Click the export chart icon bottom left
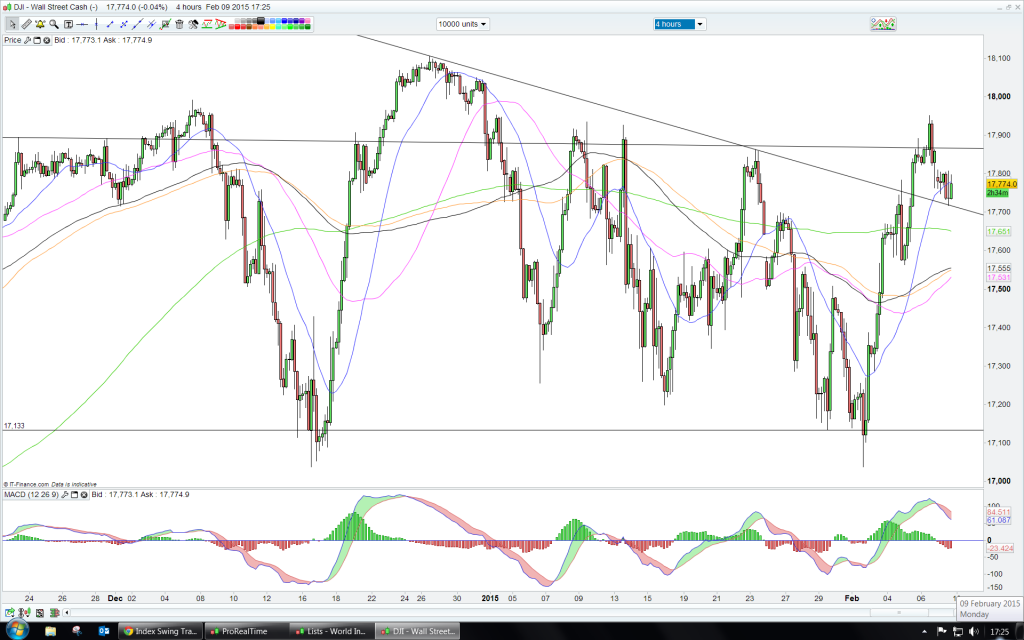This screenshot has height=640, width=1024. click(x=10, y=613)
